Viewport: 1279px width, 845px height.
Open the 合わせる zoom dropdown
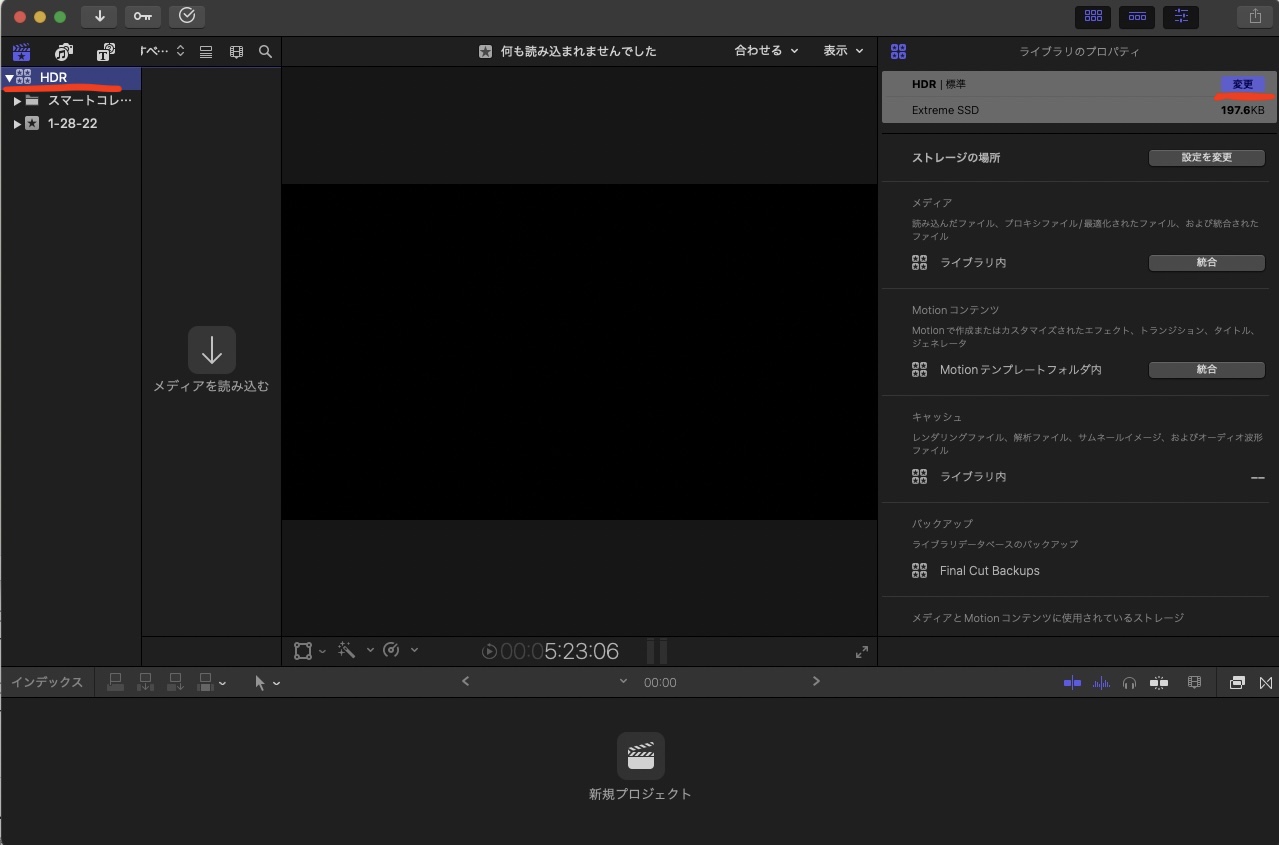766,51
